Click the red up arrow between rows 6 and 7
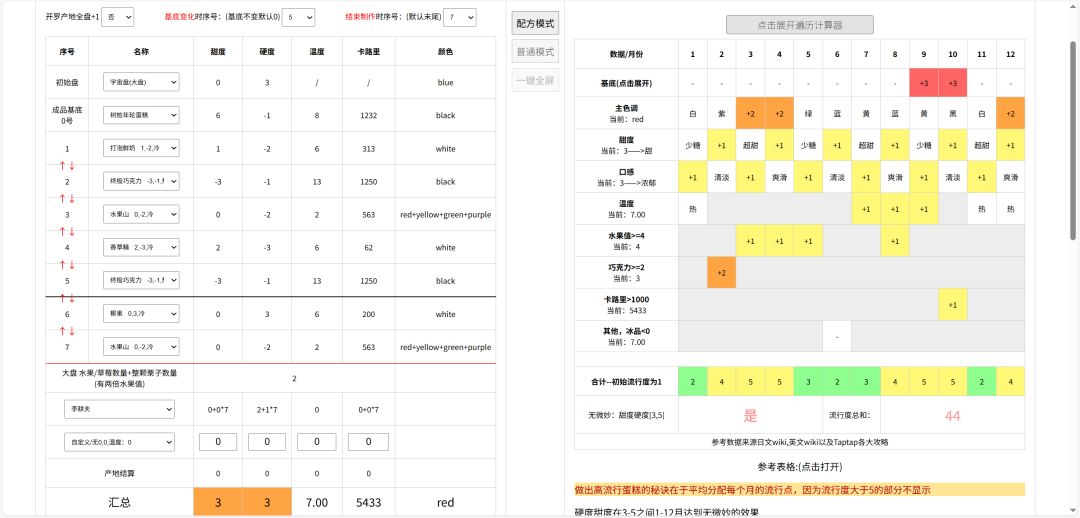Screen dimensions: 1080x518 click(x=61, y=330)
